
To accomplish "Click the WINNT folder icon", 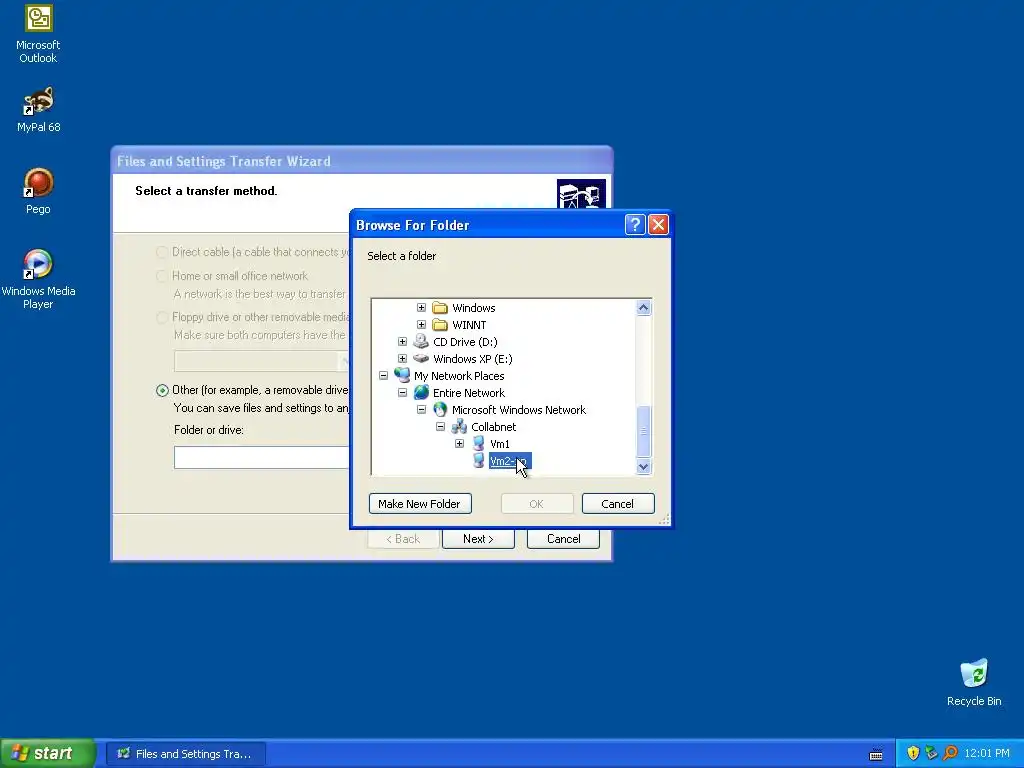I will pos(440,325).
